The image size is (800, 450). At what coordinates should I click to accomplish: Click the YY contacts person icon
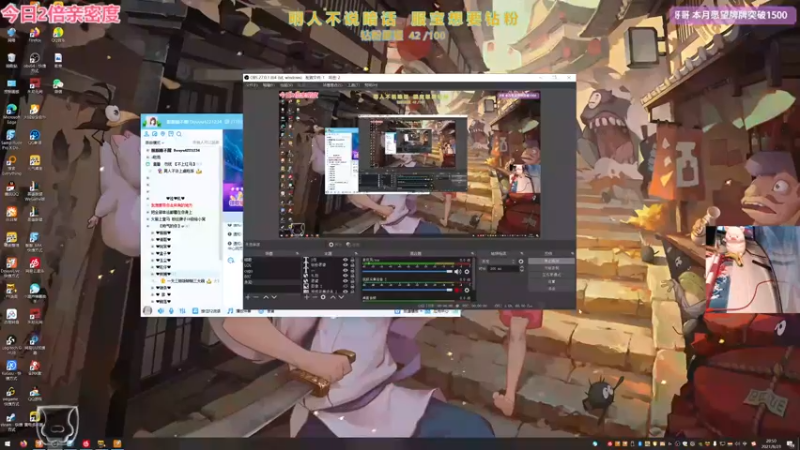tap(146, 134)
